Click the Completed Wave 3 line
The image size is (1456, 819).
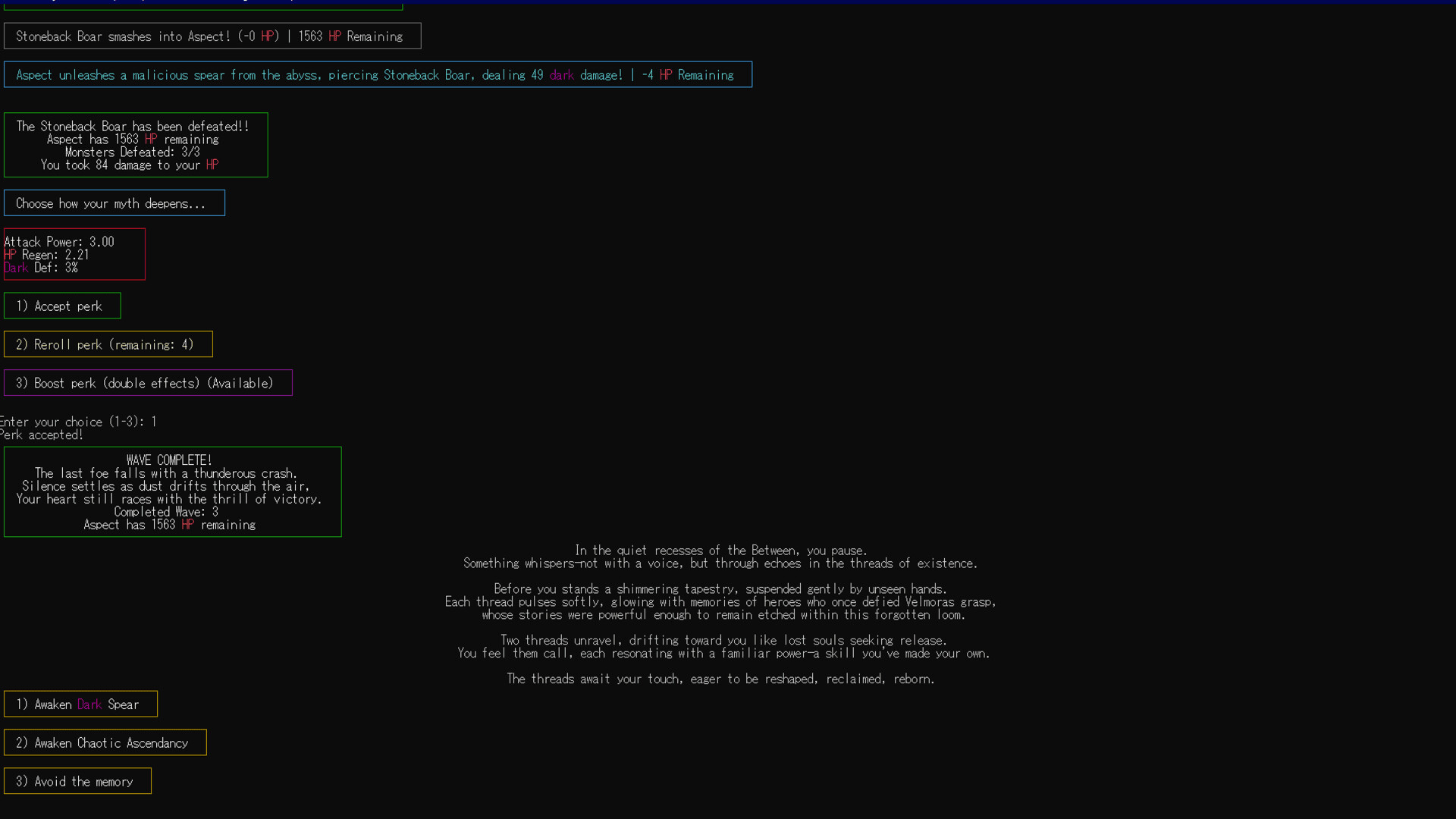click(166, 511)
